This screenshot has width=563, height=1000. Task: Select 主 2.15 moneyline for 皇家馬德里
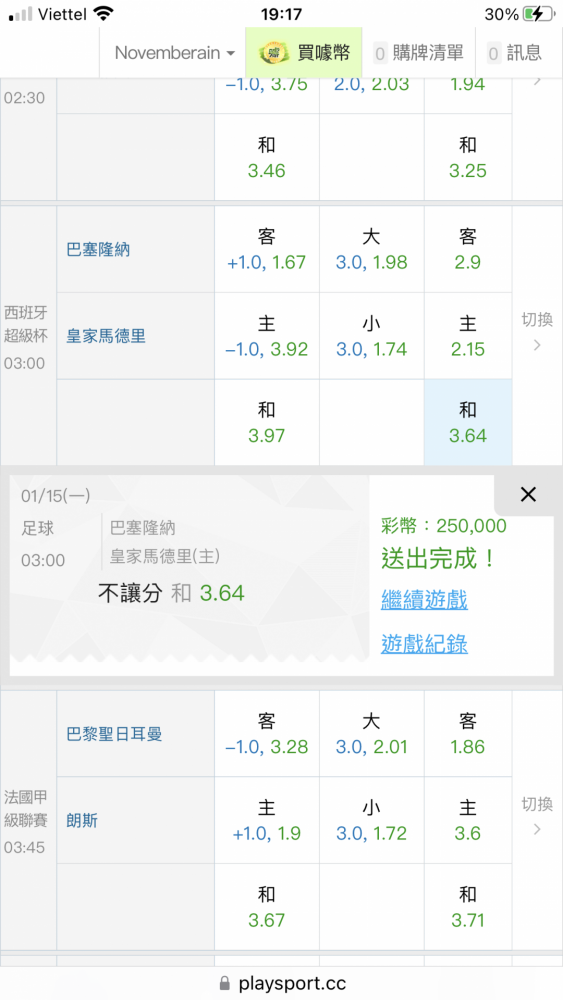pos(468,336)
